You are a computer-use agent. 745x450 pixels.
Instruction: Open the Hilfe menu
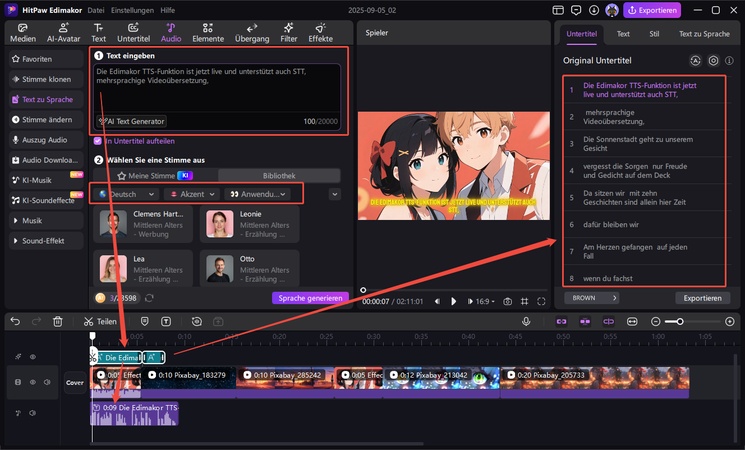tap(167, 10)
